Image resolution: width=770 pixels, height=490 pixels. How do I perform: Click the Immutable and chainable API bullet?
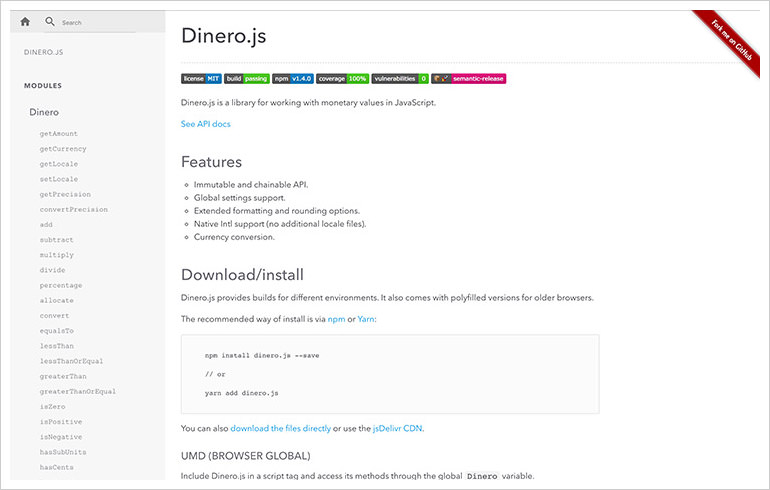pyautogui.click(x=251, y=185)
